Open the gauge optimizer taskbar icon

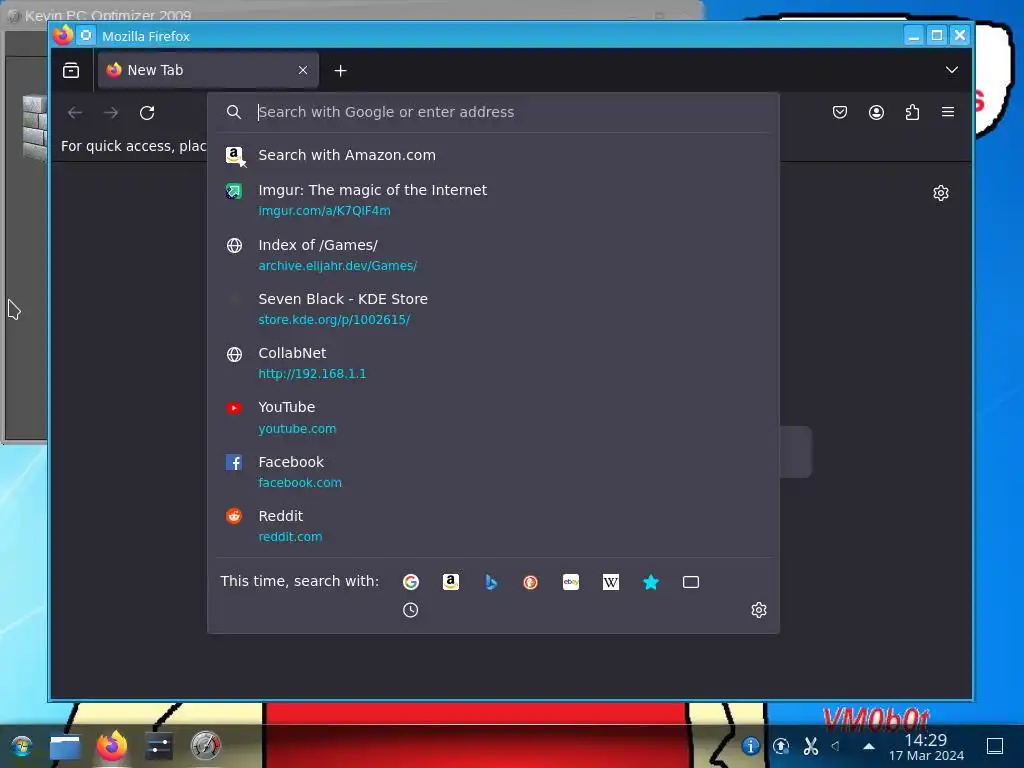205,746
